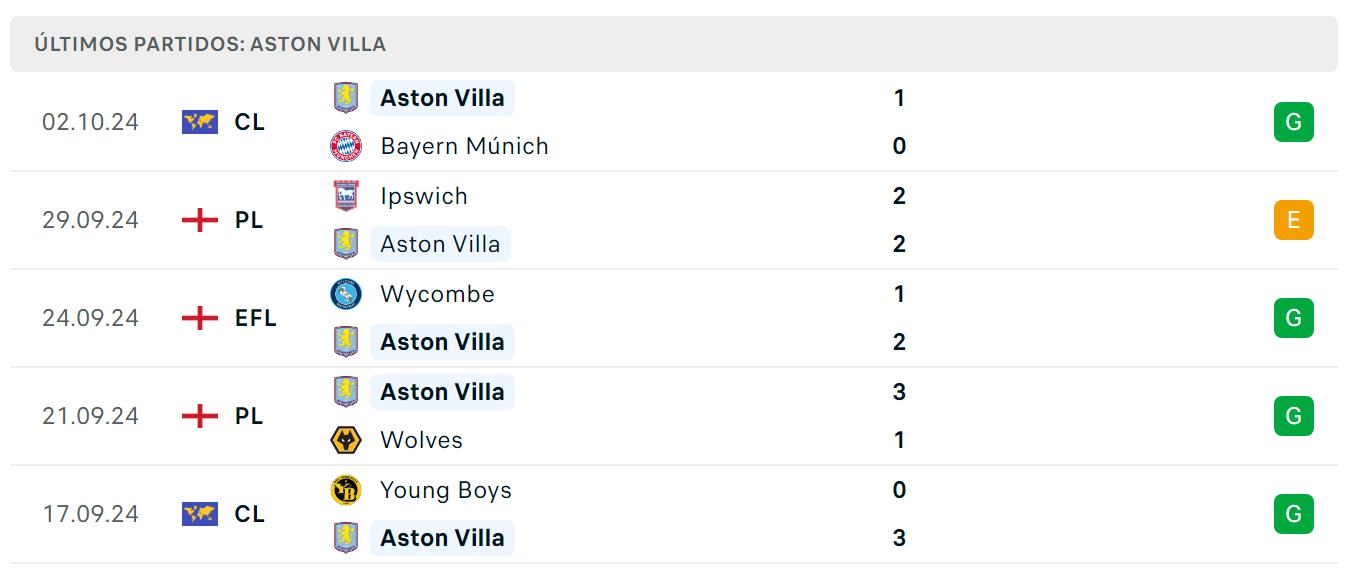
Task: Click the green G badge for the Young Boys match
Action: 1294,514
